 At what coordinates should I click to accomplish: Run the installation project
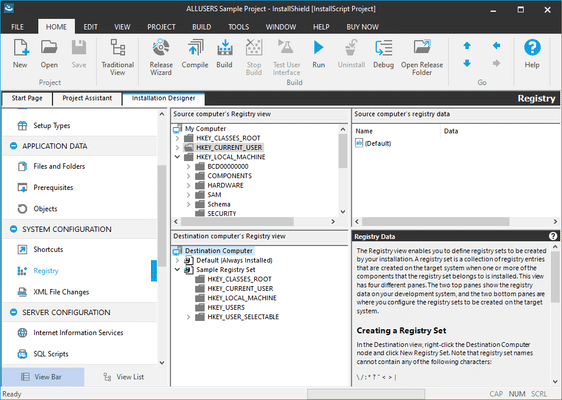coord(318,54)
